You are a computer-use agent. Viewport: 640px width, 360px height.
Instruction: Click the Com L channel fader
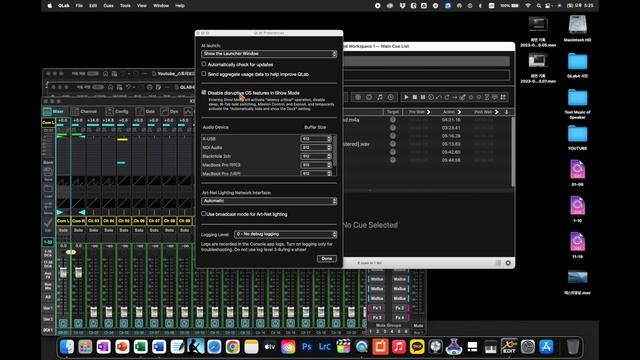(63, 272)
